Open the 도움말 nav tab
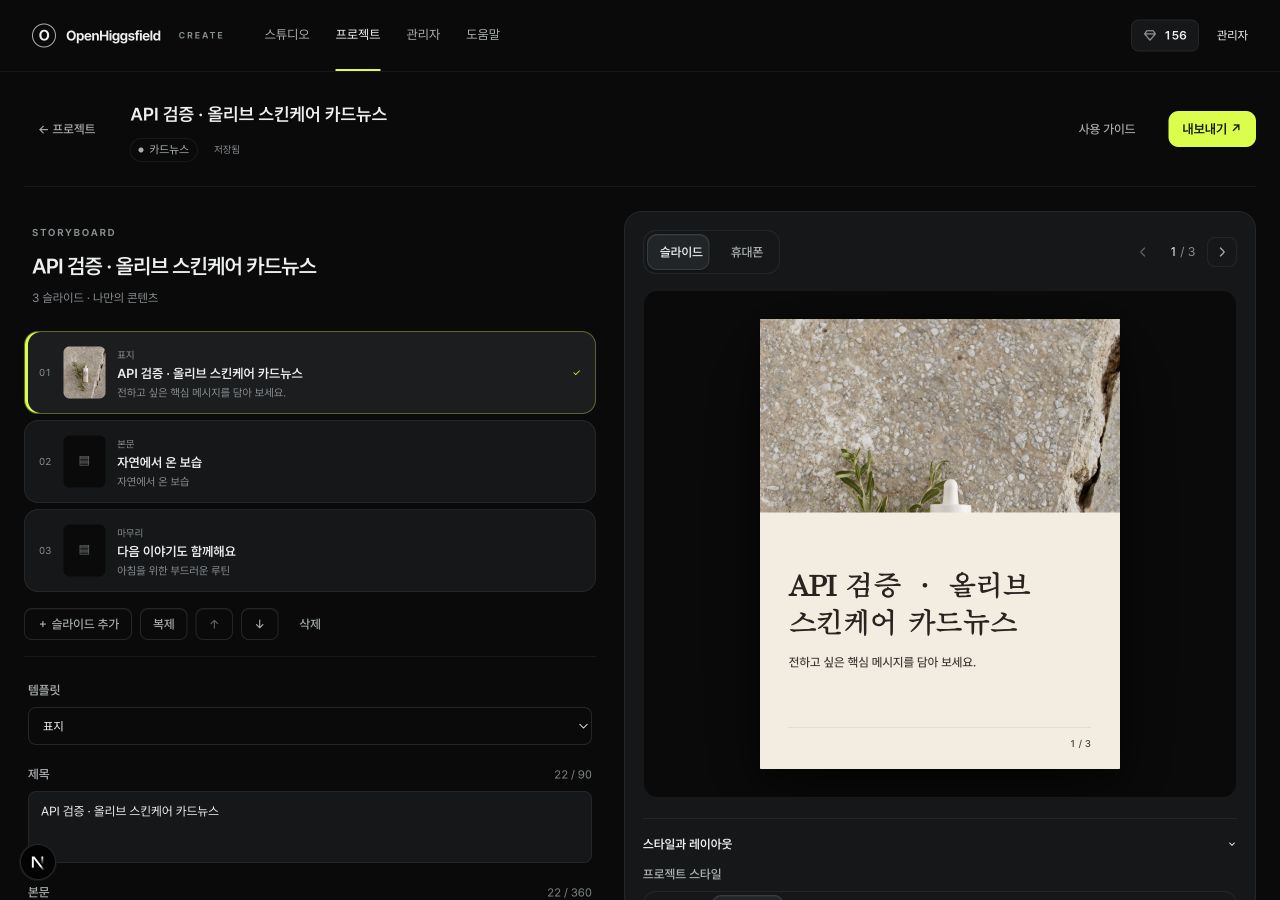This screenshot has height=900, width=1280. click(483, 35)
